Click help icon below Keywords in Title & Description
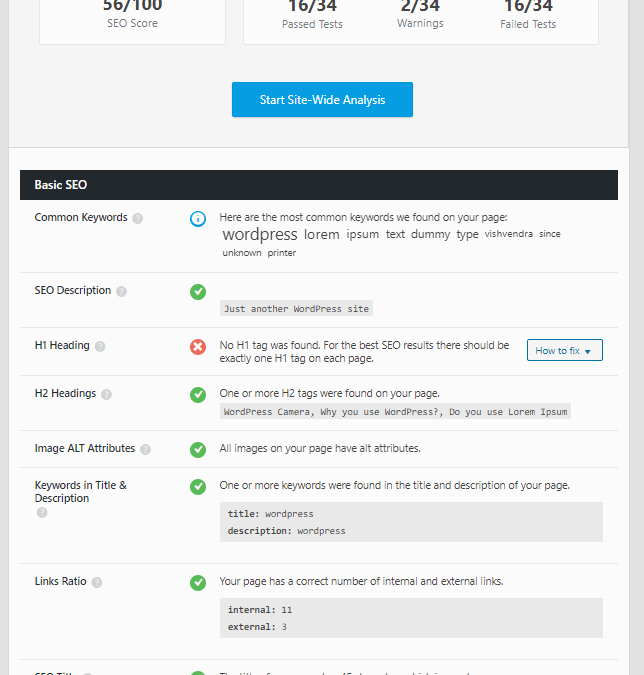Image resolution: width=644 pixels, height=675 pixels. point(42,512)
